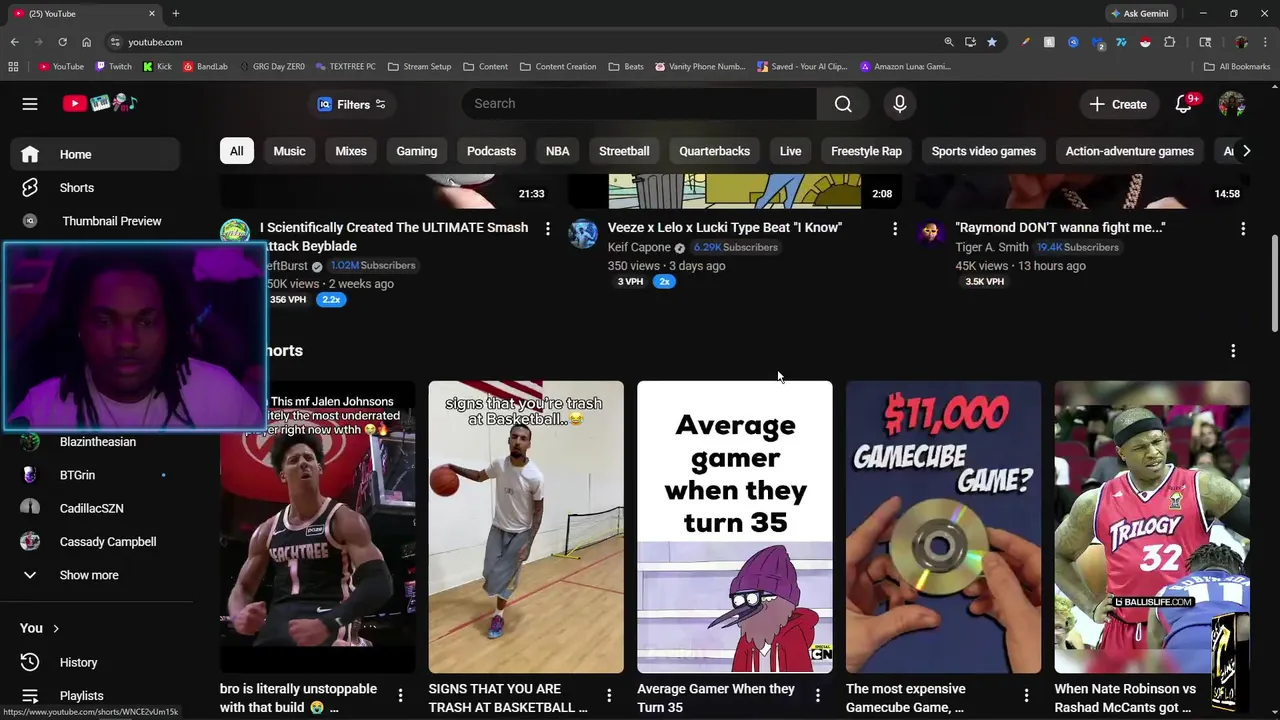
Task: Show more category chips with right arrow
Action: coord(1246,151)
